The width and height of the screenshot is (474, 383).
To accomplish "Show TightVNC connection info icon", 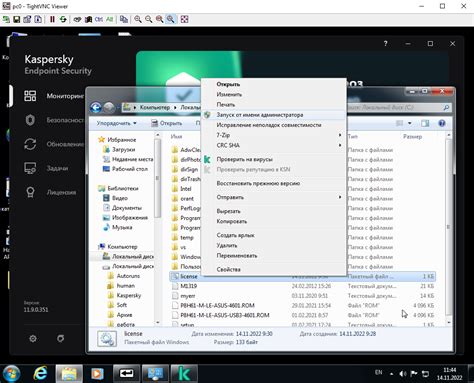I will 38,19.
